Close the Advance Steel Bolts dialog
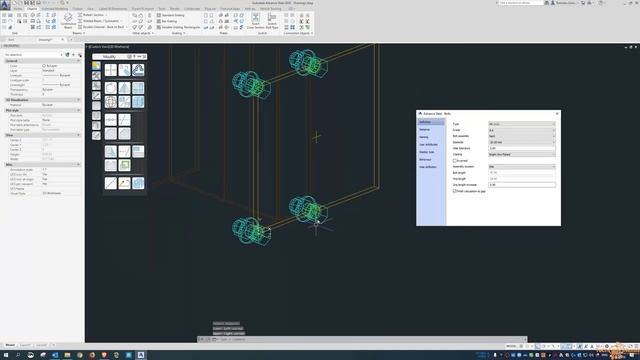This screenshot has width=640, height=360. pyautogui.click(x=557, y=113)
